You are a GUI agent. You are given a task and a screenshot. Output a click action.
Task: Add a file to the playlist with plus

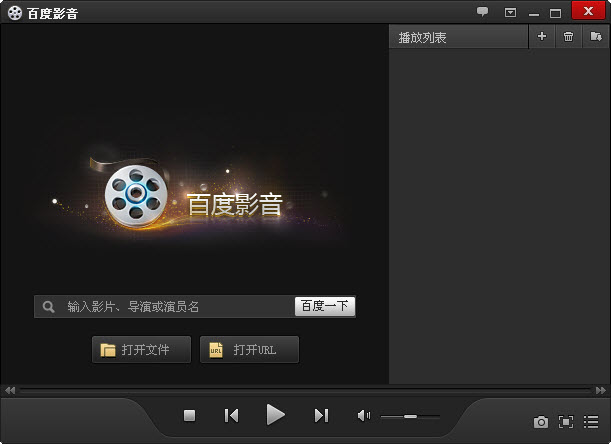(542, 37)
